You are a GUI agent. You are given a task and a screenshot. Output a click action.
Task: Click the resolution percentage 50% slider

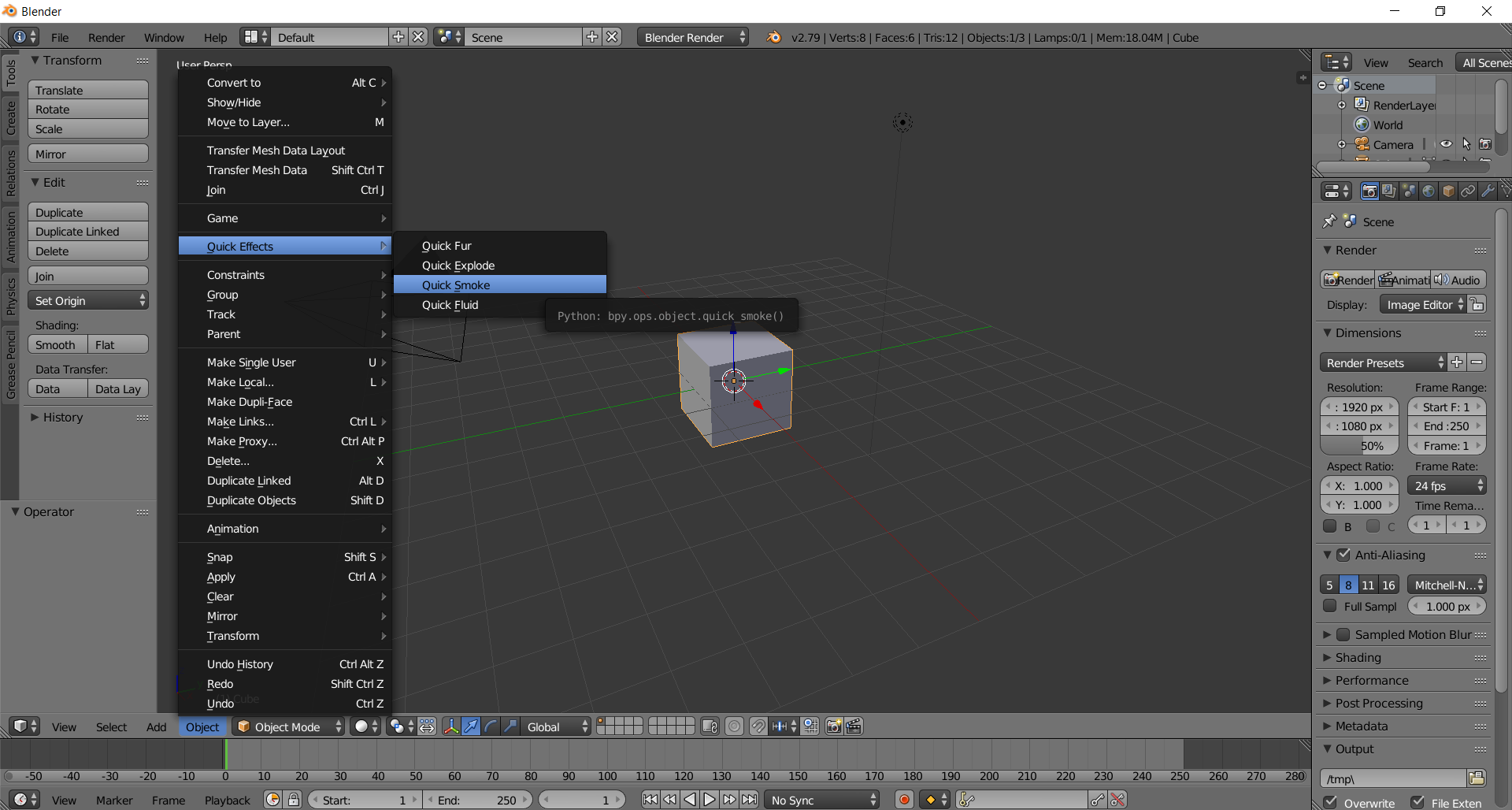pos(1359,445)
